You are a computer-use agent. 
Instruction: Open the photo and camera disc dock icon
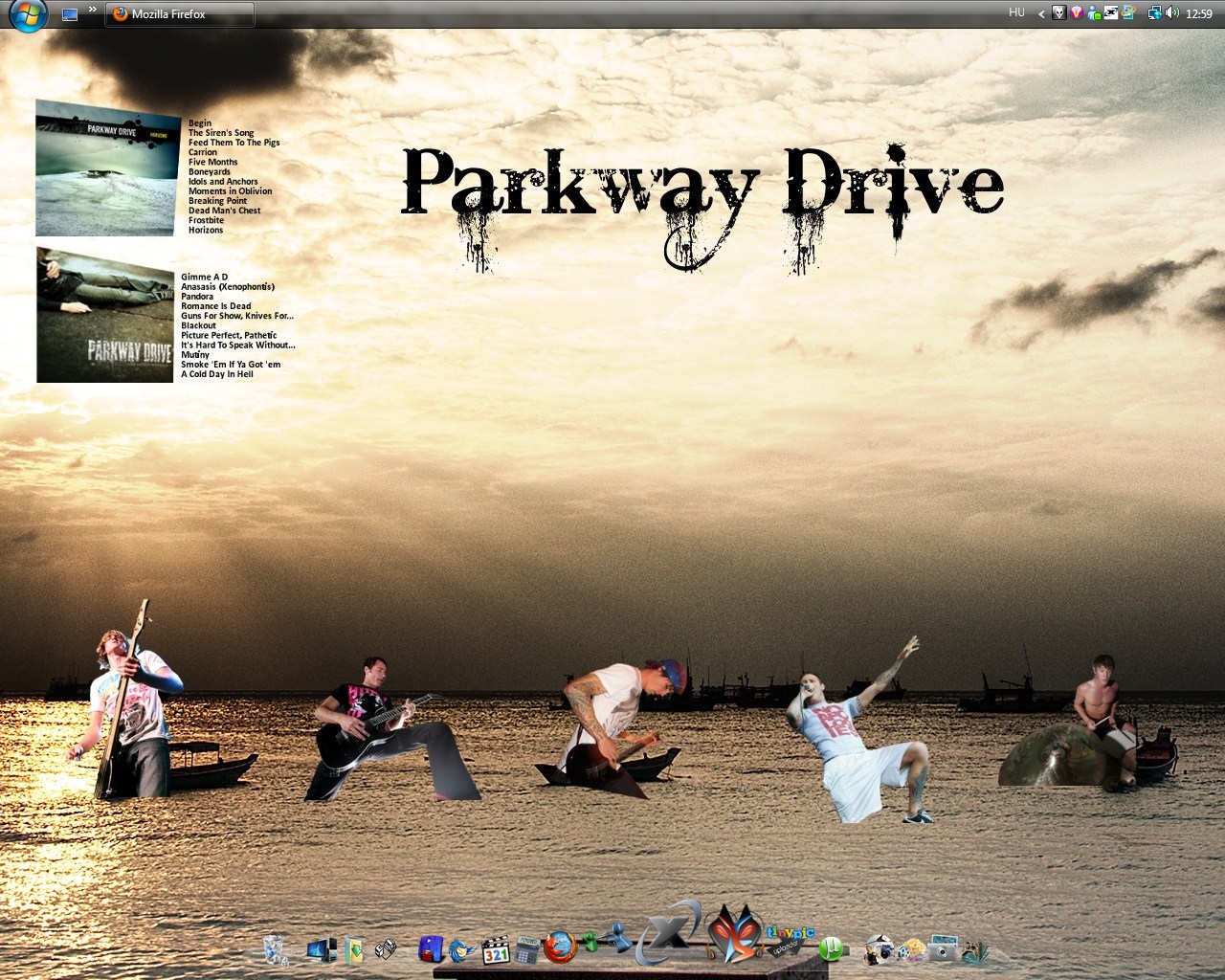879,948
